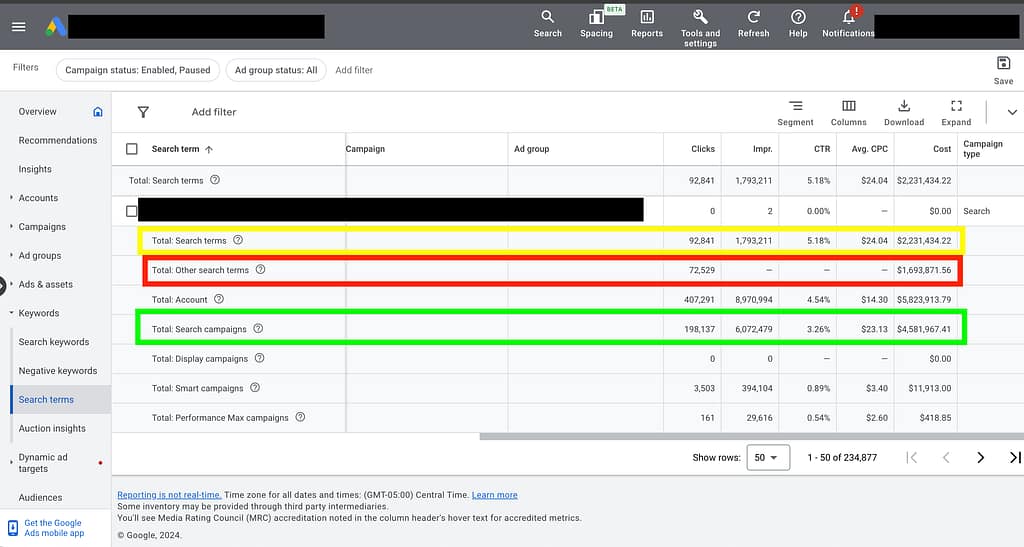Modify table Columns
The width and height of the screenshot is (1024, 547).
(x=848, y=112)
